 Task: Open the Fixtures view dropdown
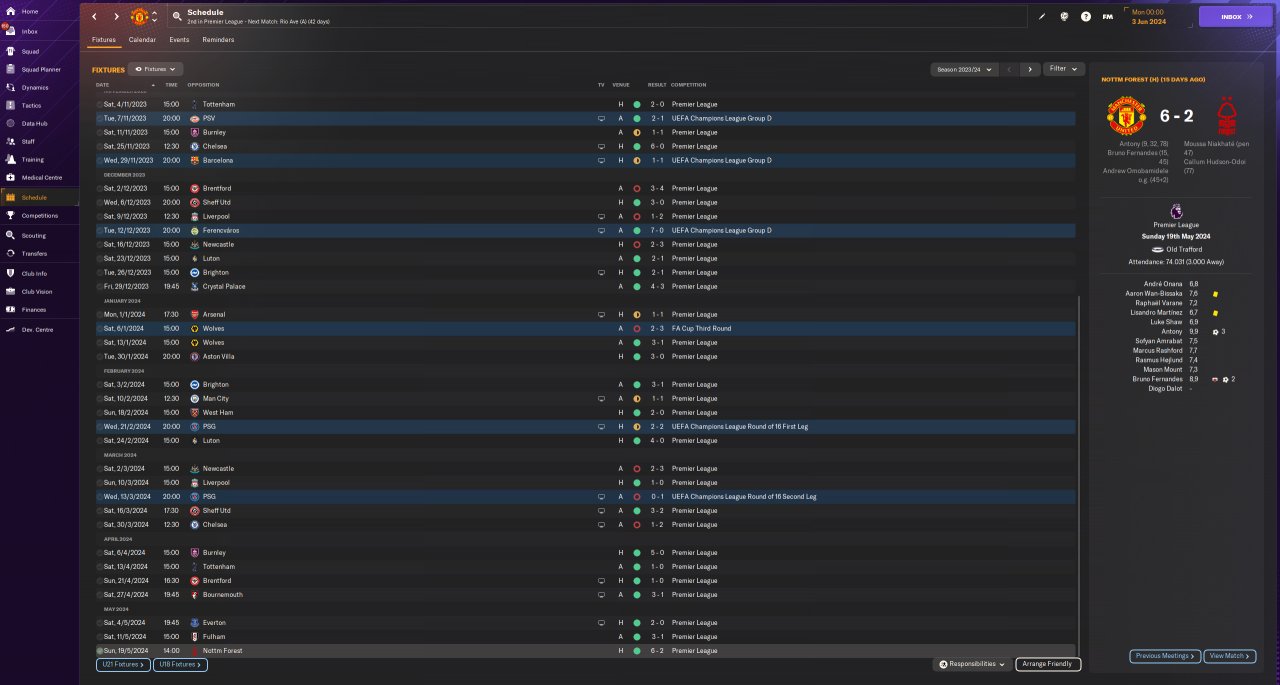tap(156, 69)
